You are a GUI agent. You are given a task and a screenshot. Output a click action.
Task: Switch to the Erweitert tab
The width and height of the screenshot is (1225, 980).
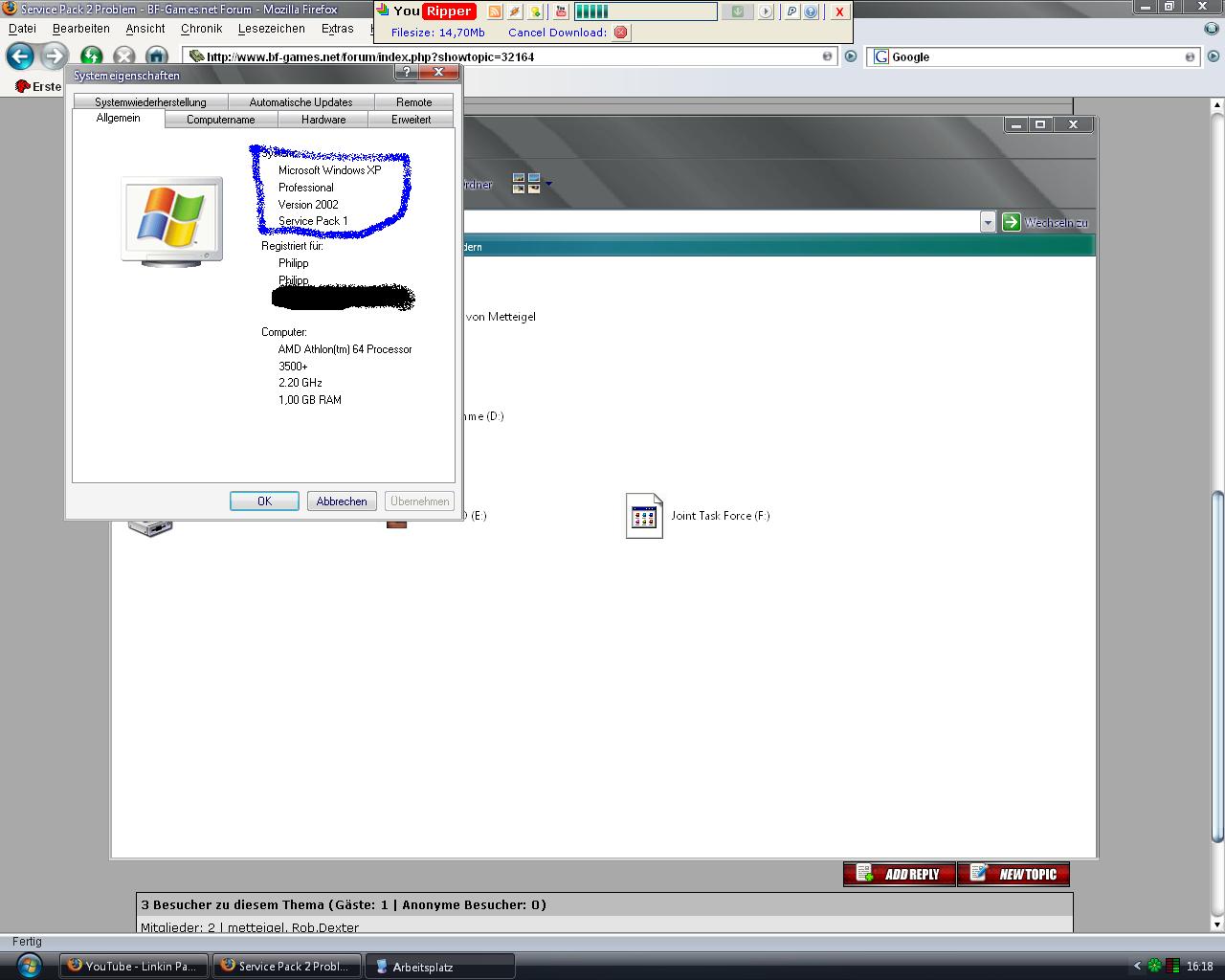(412, 120)
